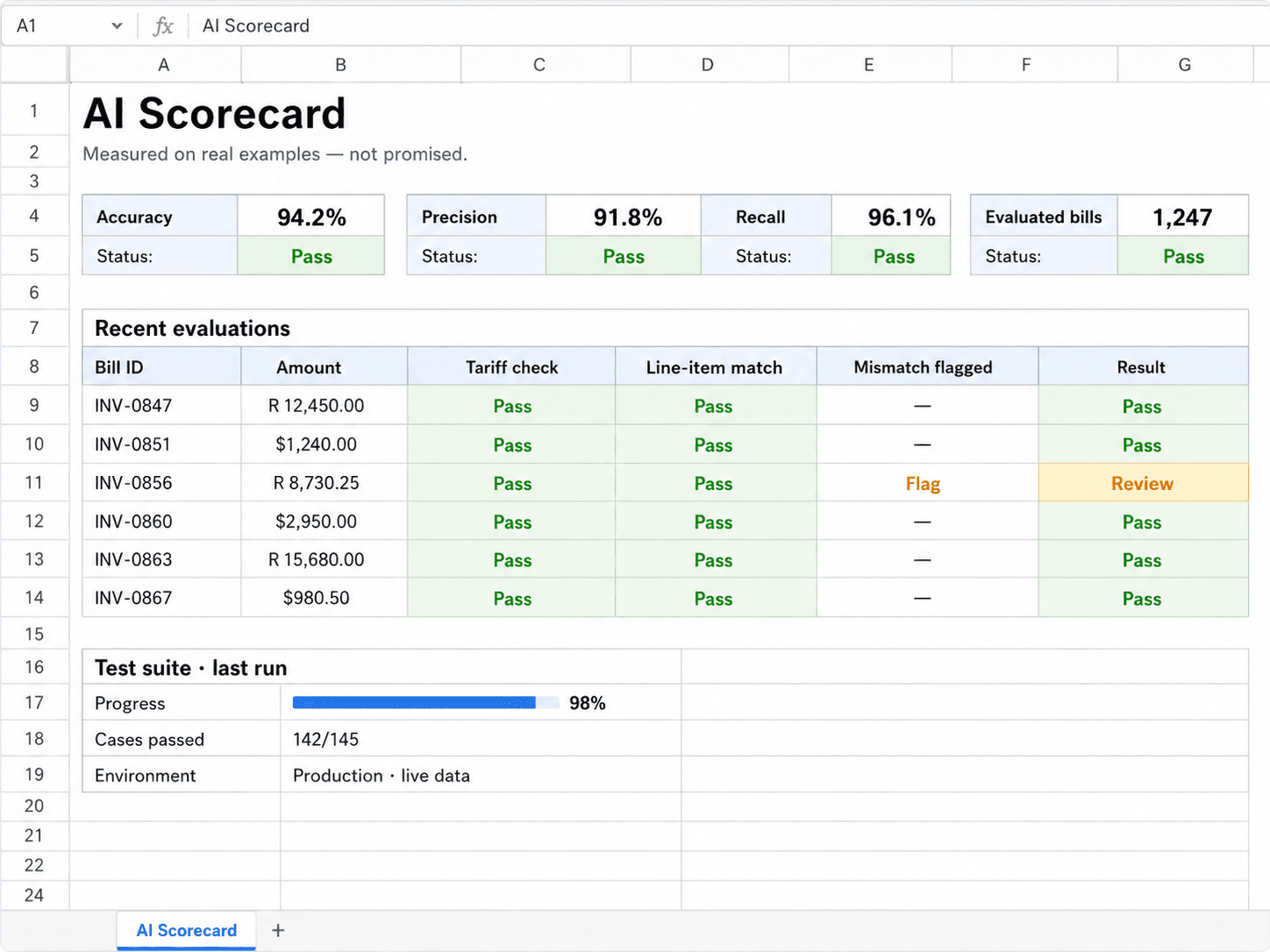
Task: Click the fx function icon
Action: point(163,26)
